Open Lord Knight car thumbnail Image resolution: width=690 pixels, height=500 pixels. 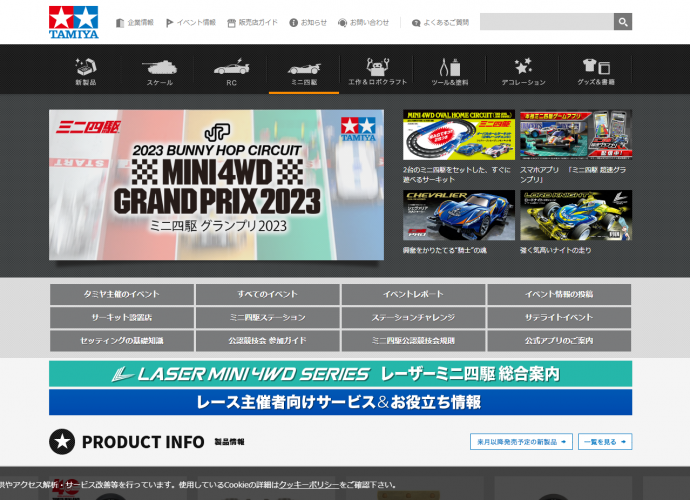[576, 215]
